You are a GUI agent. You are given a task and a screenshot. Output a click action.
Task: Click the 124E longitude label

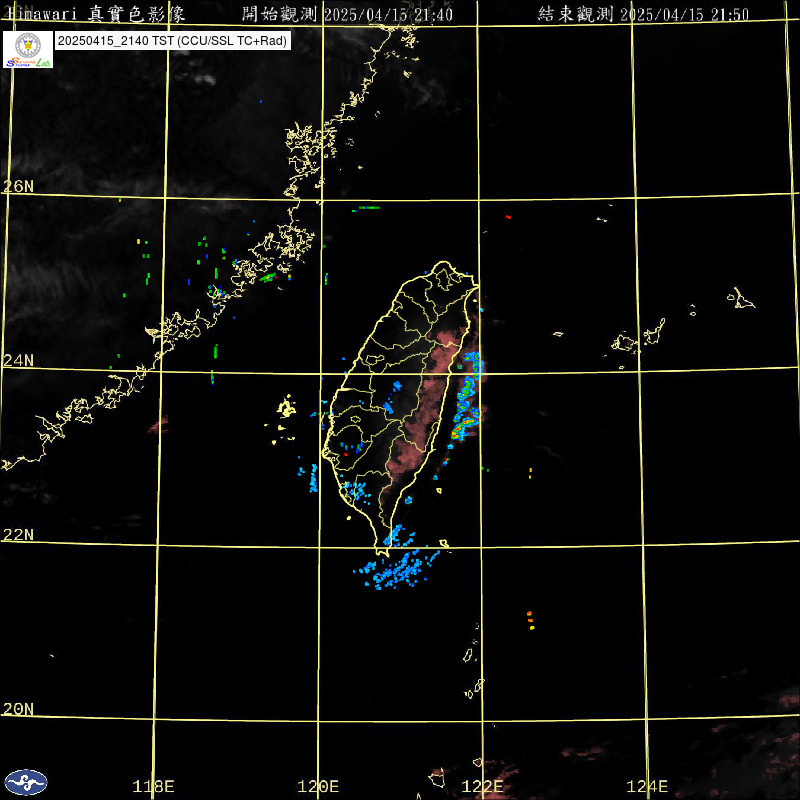tap(647, 786)
